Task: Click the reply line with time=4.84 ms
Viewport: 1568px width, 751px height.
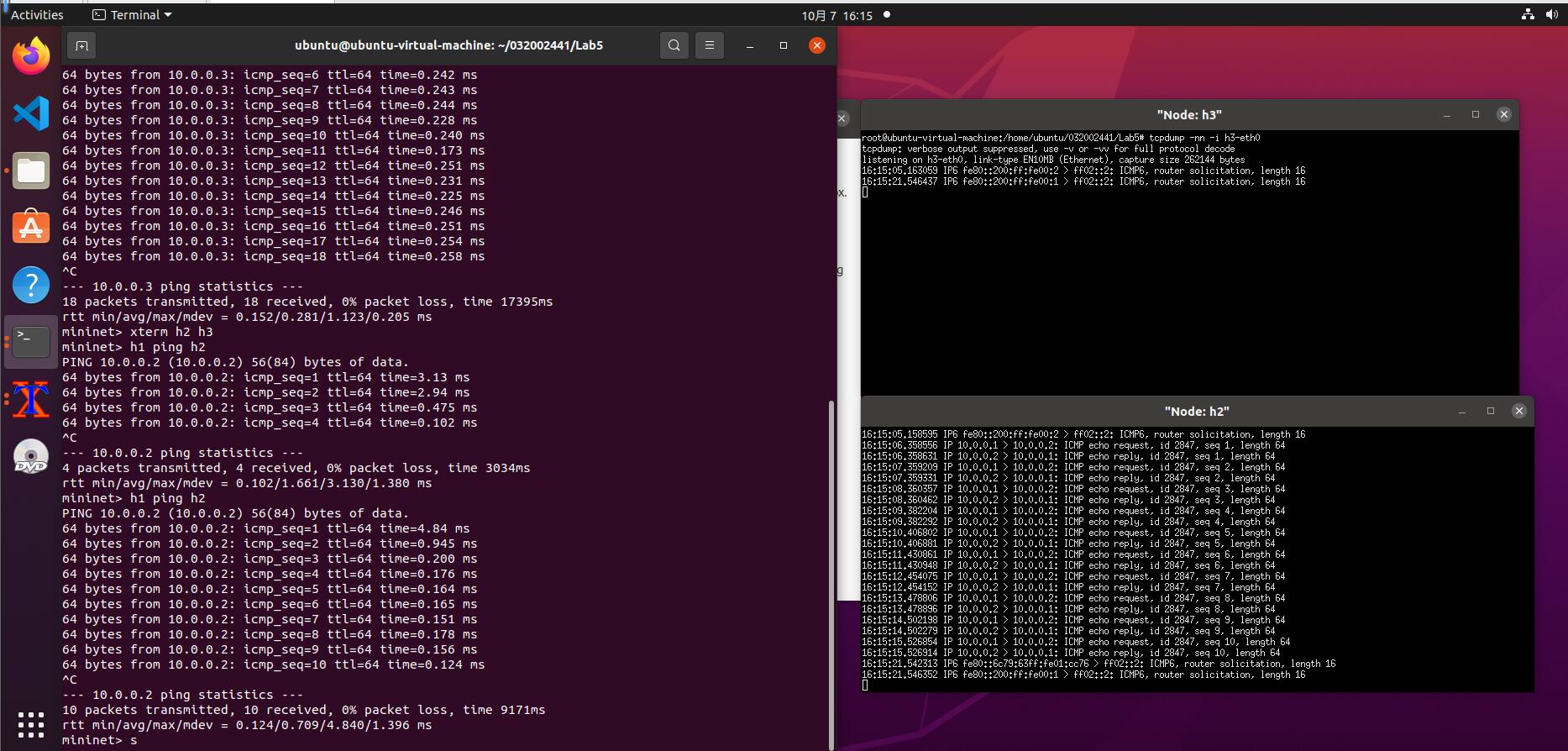Action: [x=266, y=528]
